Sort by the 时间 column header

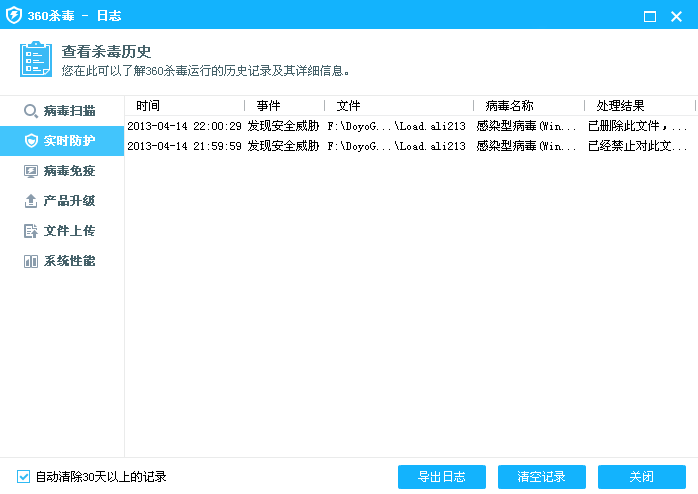coord(185,106)
